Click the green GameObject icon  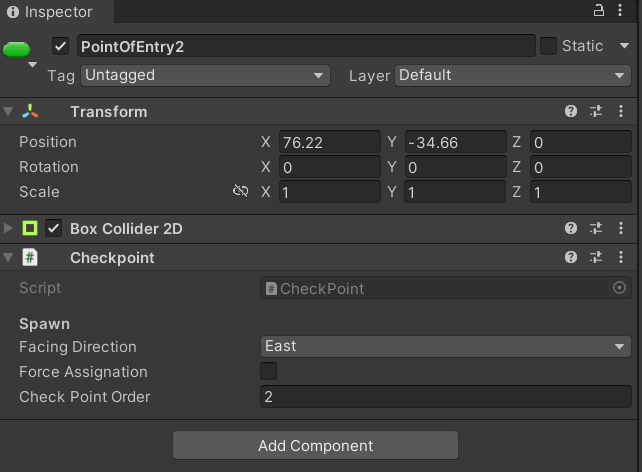17,50
